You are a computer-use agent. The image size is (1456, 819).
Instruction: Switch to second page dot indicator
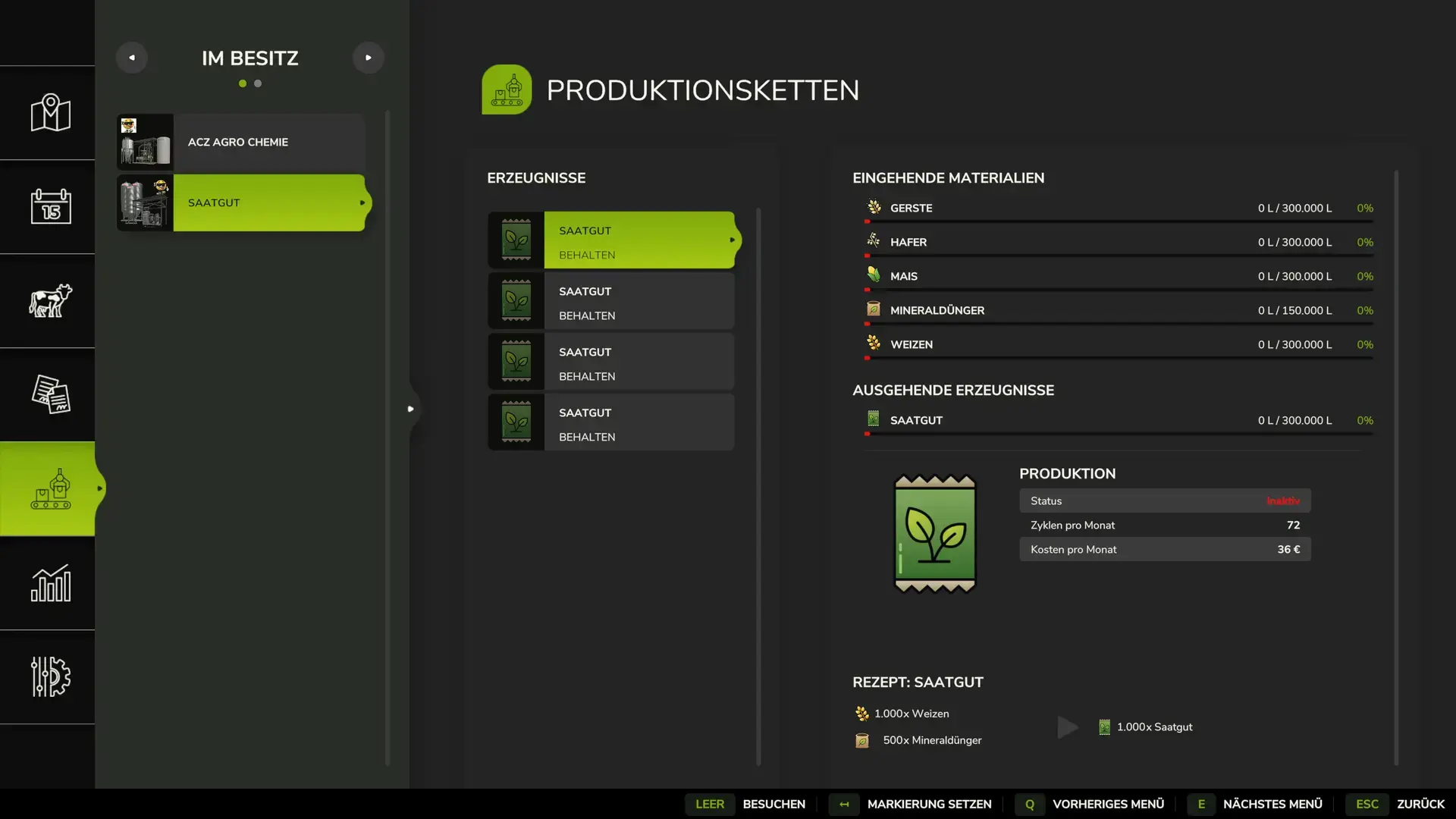258,83
